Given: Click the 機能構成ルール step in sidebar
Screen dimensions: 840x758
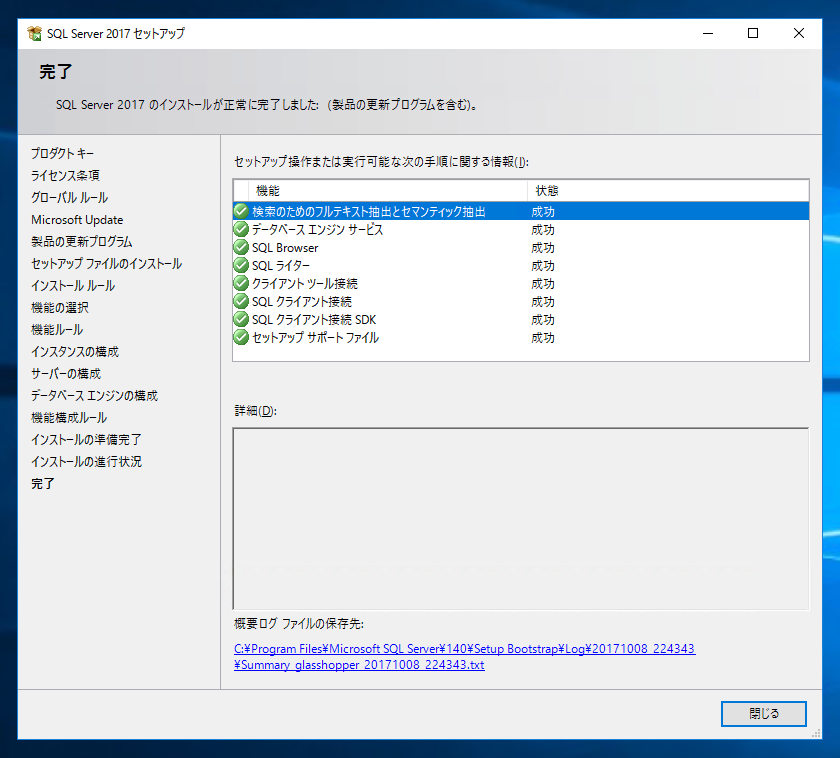Looking at the screenshot, I should [69, 417].
